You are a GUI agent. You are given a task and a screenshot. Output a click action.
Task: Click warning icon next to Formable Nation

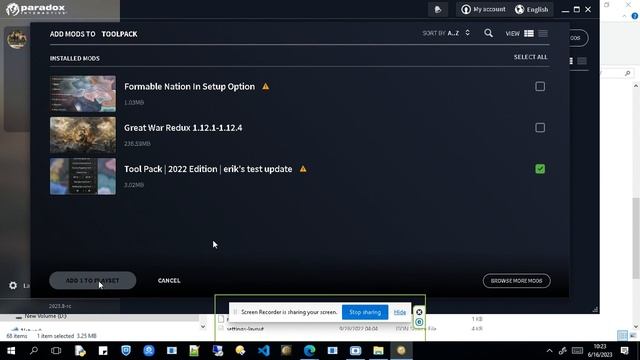point(266,87)
